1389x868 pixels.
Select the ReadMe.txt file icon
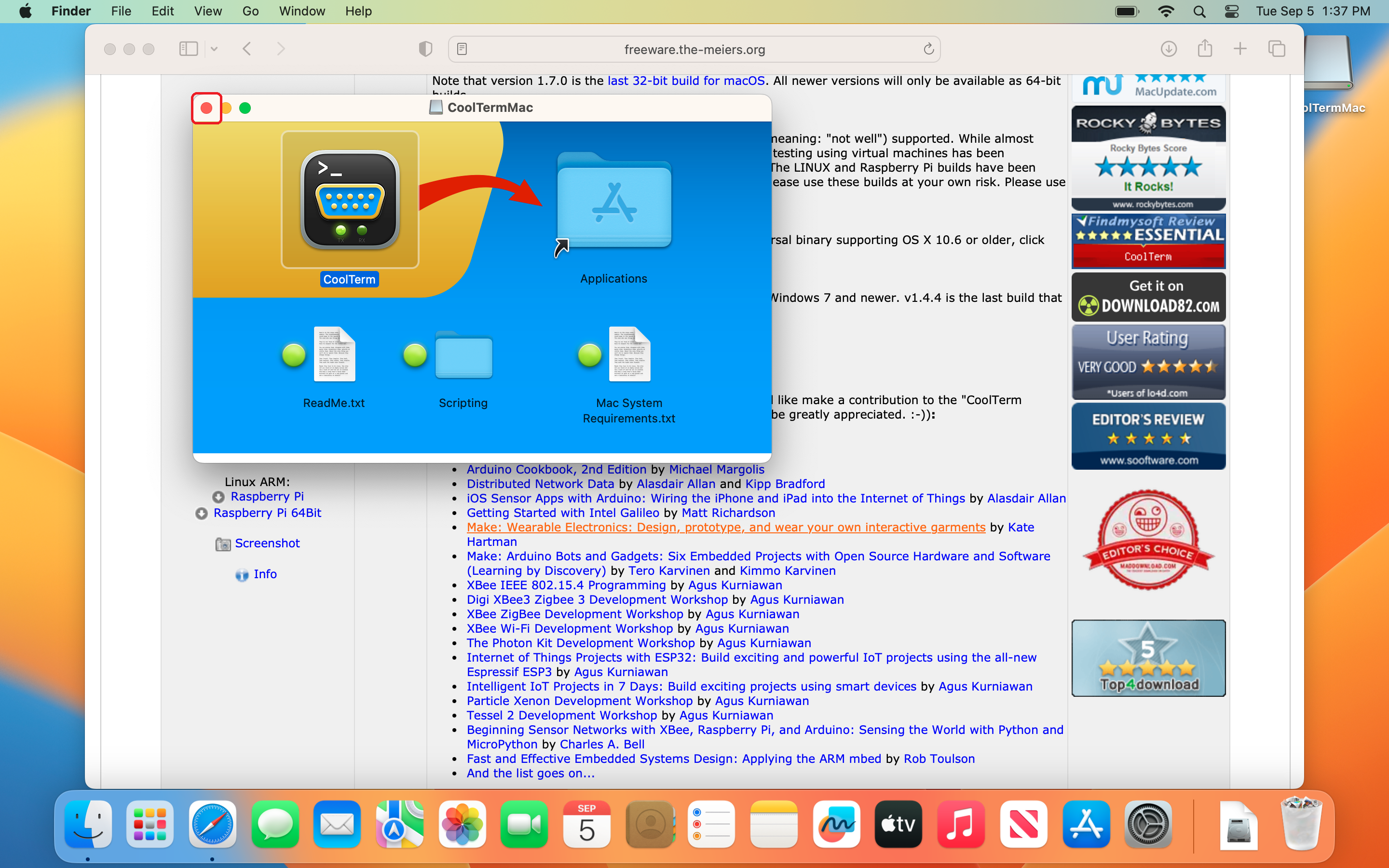point(334,353)
